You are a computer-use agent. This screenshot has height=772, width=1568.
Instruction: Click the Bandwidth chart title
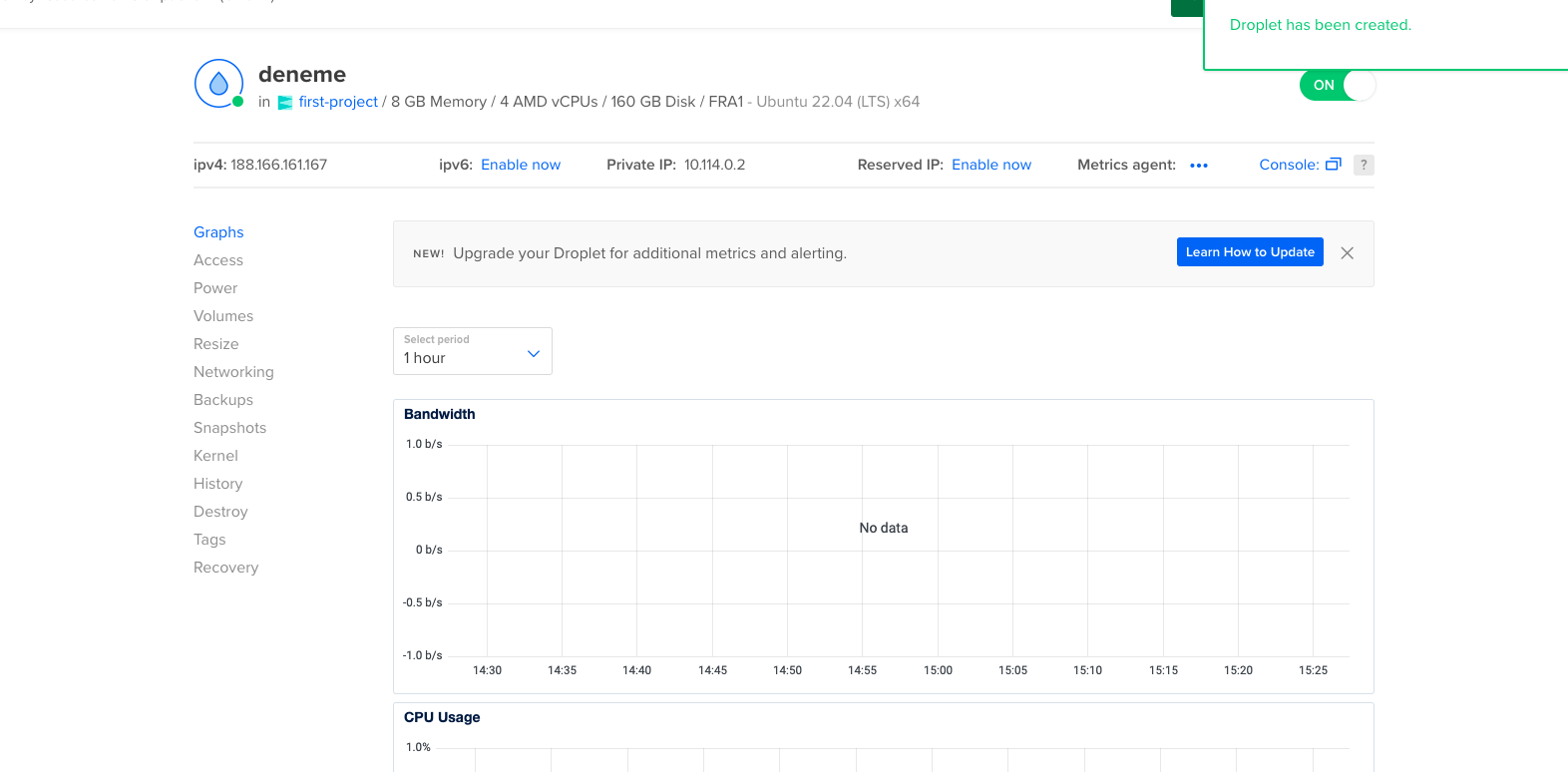[440, 414]
